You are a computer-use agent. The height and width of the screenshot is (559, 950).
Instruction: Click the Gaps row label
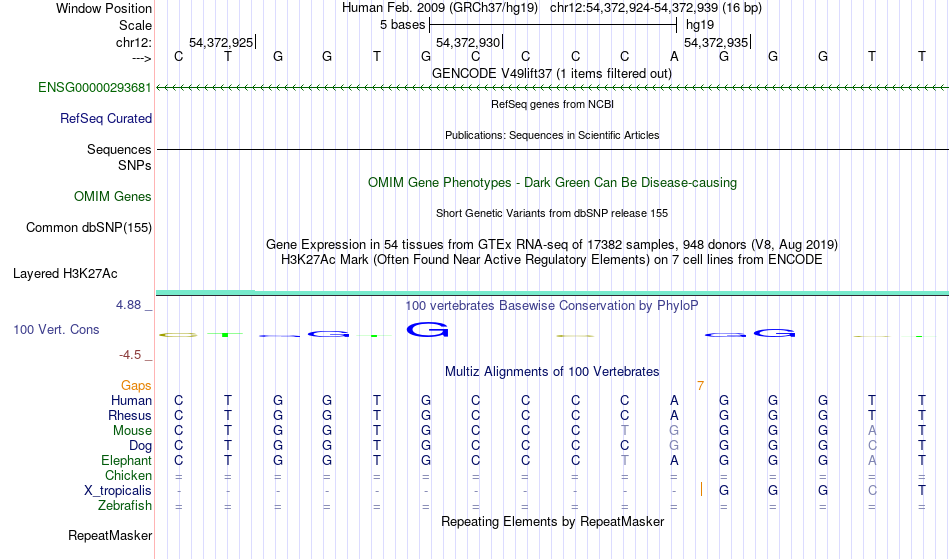(x=136, y=386)
